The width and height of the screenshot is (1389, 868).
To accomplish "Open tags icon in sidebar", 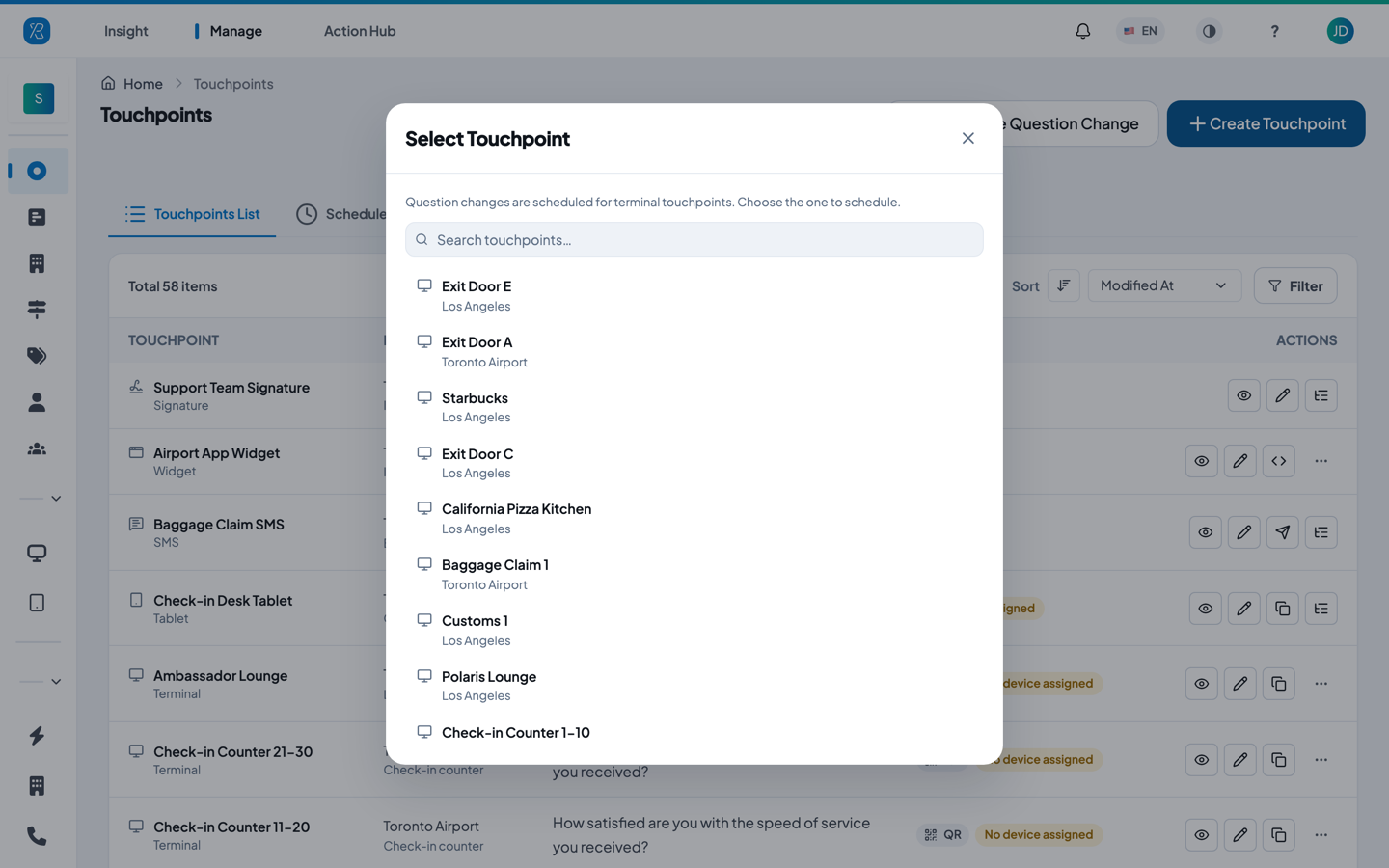I will 38,356.
